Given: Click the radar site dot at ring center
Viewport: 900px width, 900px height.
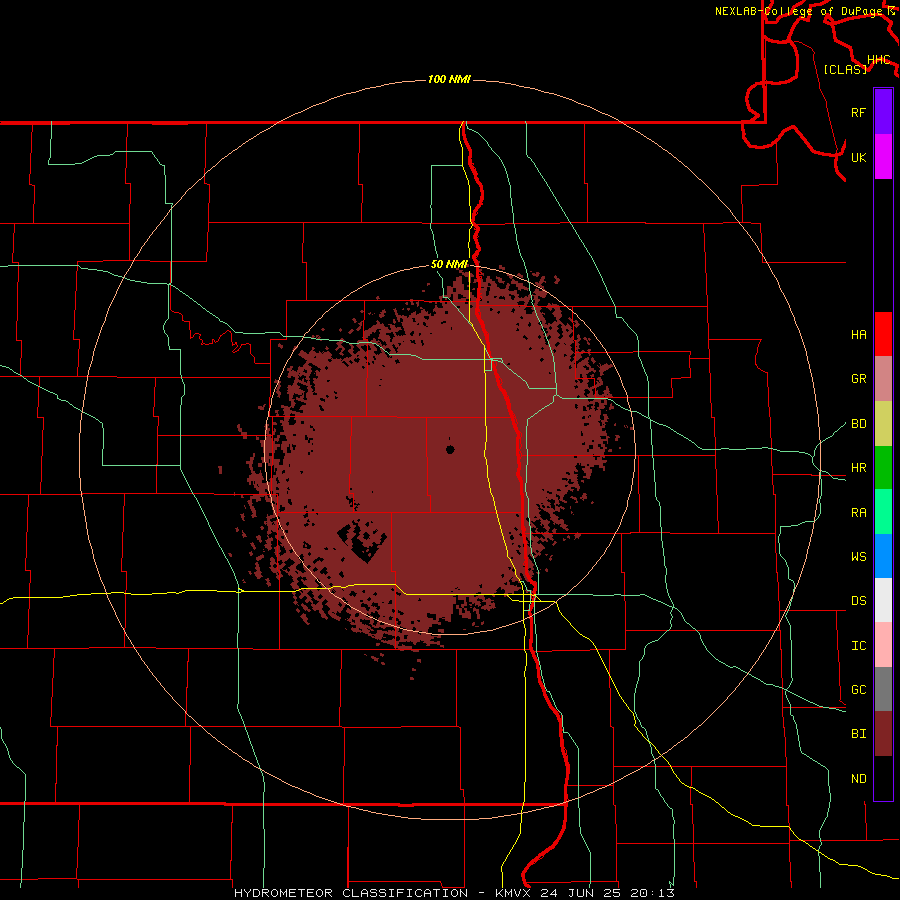Looking at the screenshot, I should click(x=450, y=449).
